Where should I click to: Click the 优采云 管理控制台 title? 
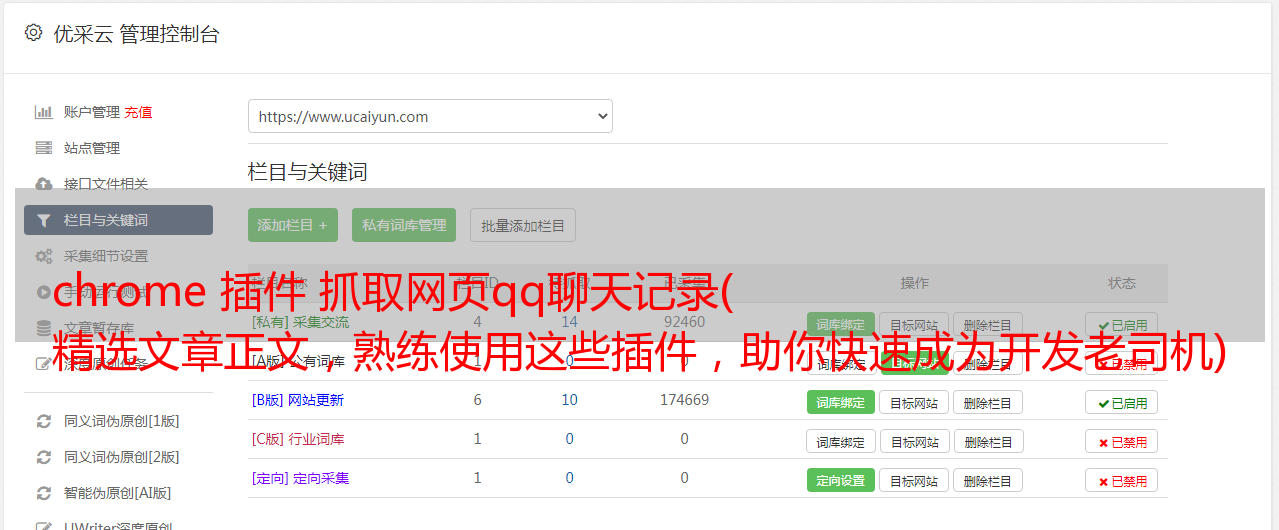136,34
